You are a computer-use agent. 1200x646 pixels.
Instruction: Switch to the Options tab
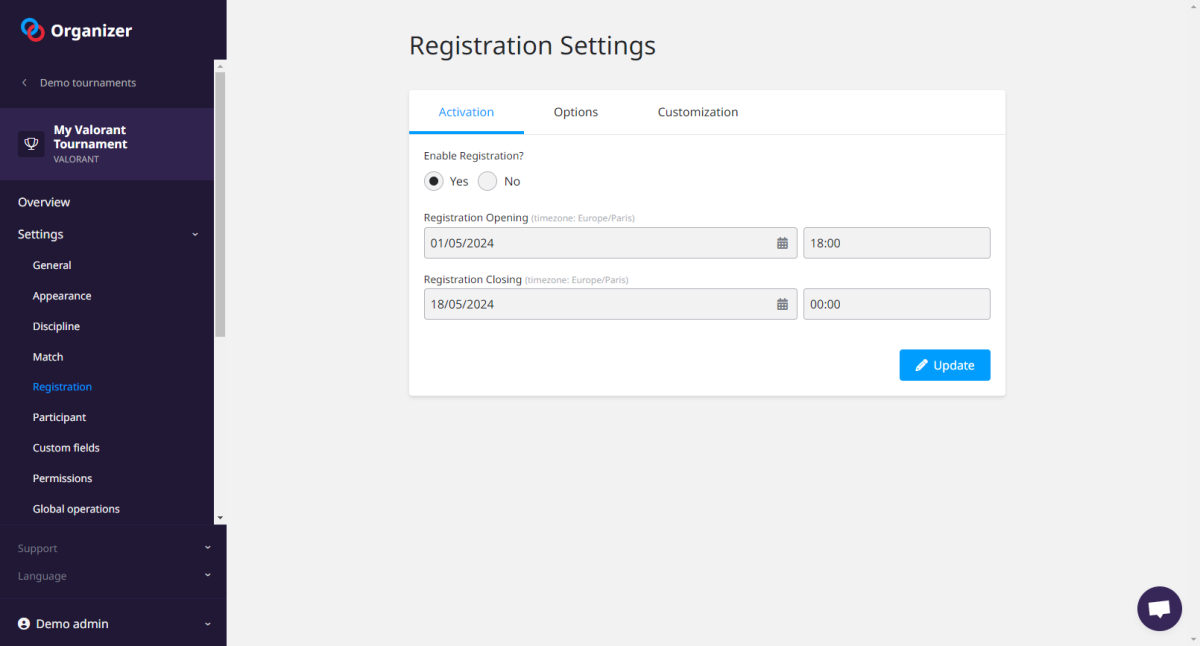tap(575, 111)
